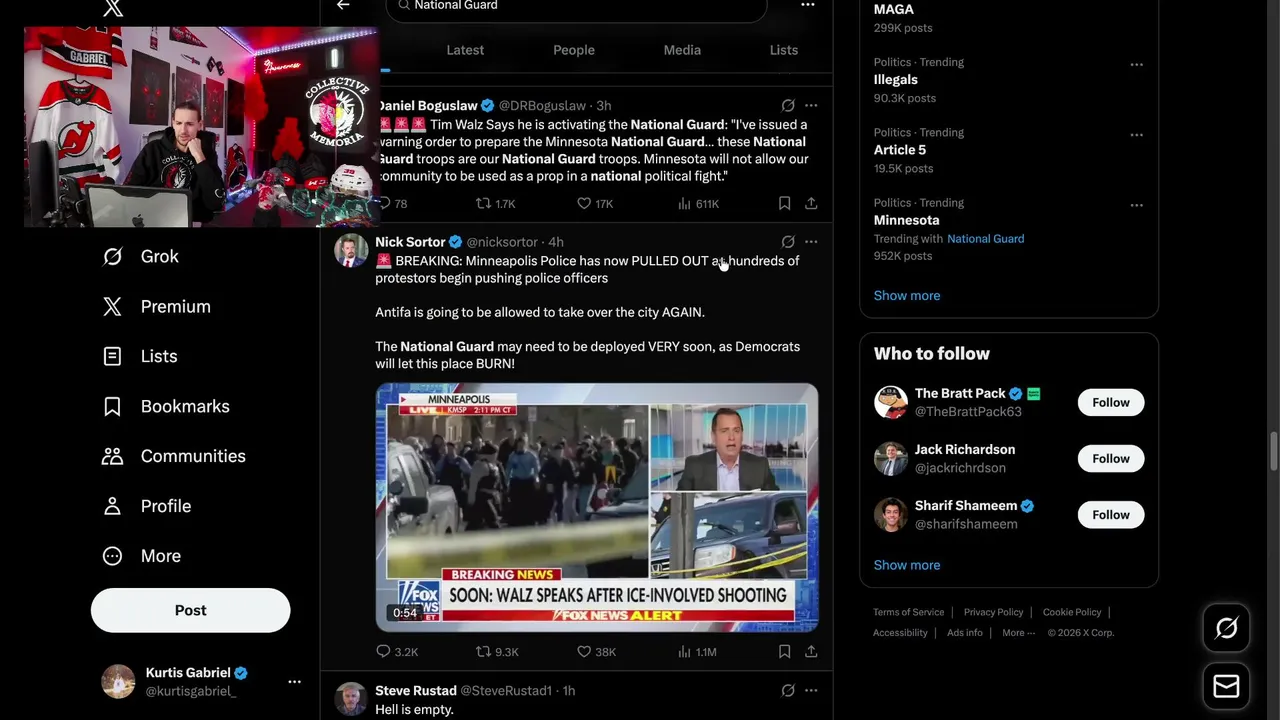This screenshot has height=720, width=1280.
Task: Click the back arrow beside search box
Action: pyautogui.click(x=343, y=6)
